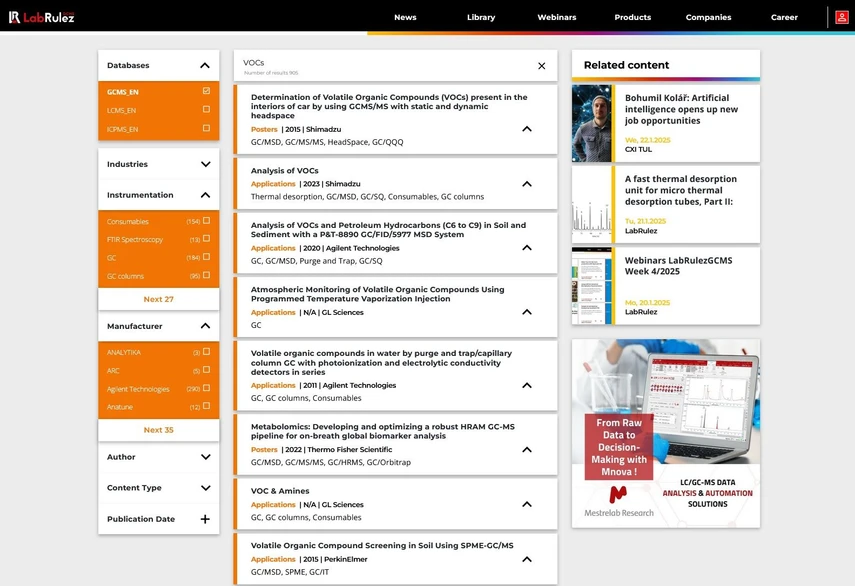The height and width of the screenshot is (586, 855).
Task: Click thermal desorption chromatogram thumbnail
Action: coord(592,204)
